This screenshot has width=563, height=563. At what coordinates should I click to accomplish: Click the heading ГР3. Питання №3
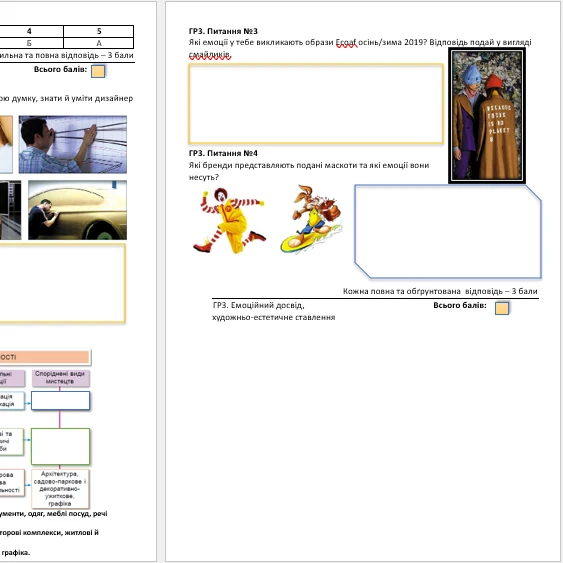[x=223, y=31]
